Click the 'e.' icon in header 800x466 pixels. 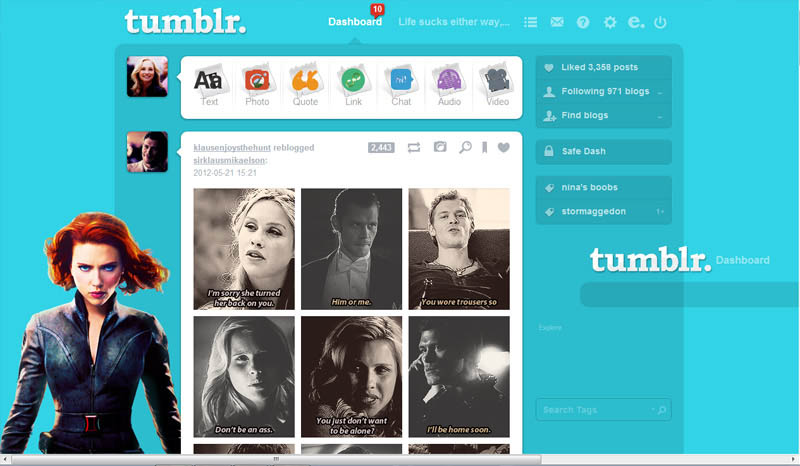pos(636,22)
